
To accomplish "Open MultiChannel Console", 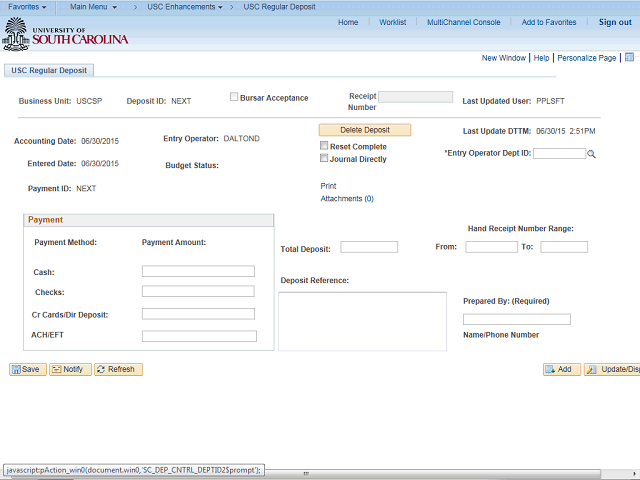I will [x=464, y=22].
